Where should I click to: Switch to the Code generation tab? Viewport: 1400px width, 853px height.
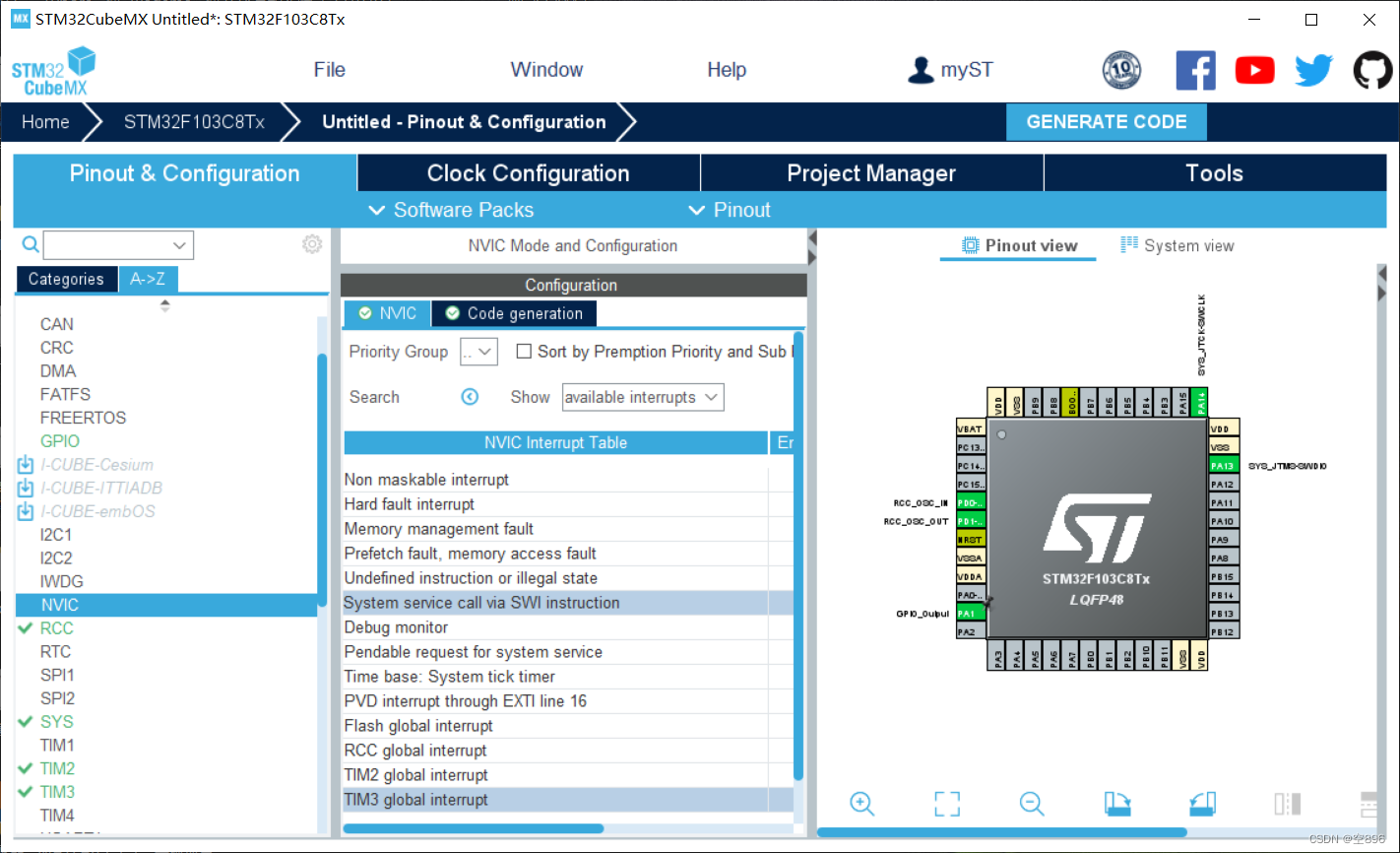point(514,313)
